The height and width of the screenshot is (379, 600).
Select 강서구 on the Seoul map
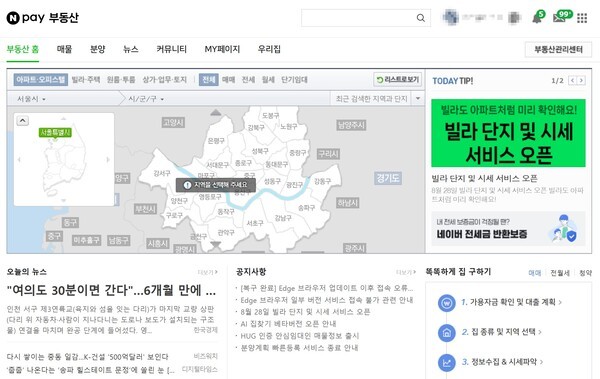[162, 173]
